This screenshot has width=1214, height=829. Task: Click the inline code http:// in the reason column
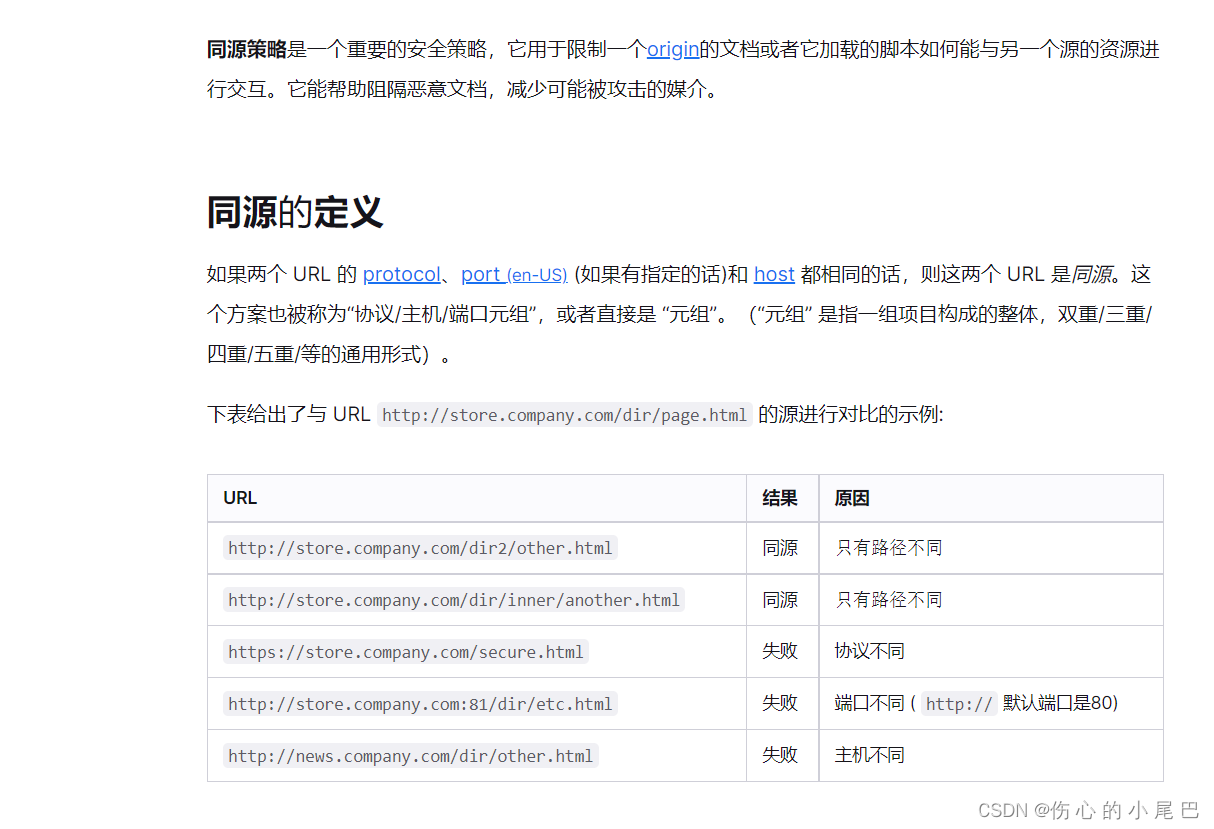click(959, 704)
